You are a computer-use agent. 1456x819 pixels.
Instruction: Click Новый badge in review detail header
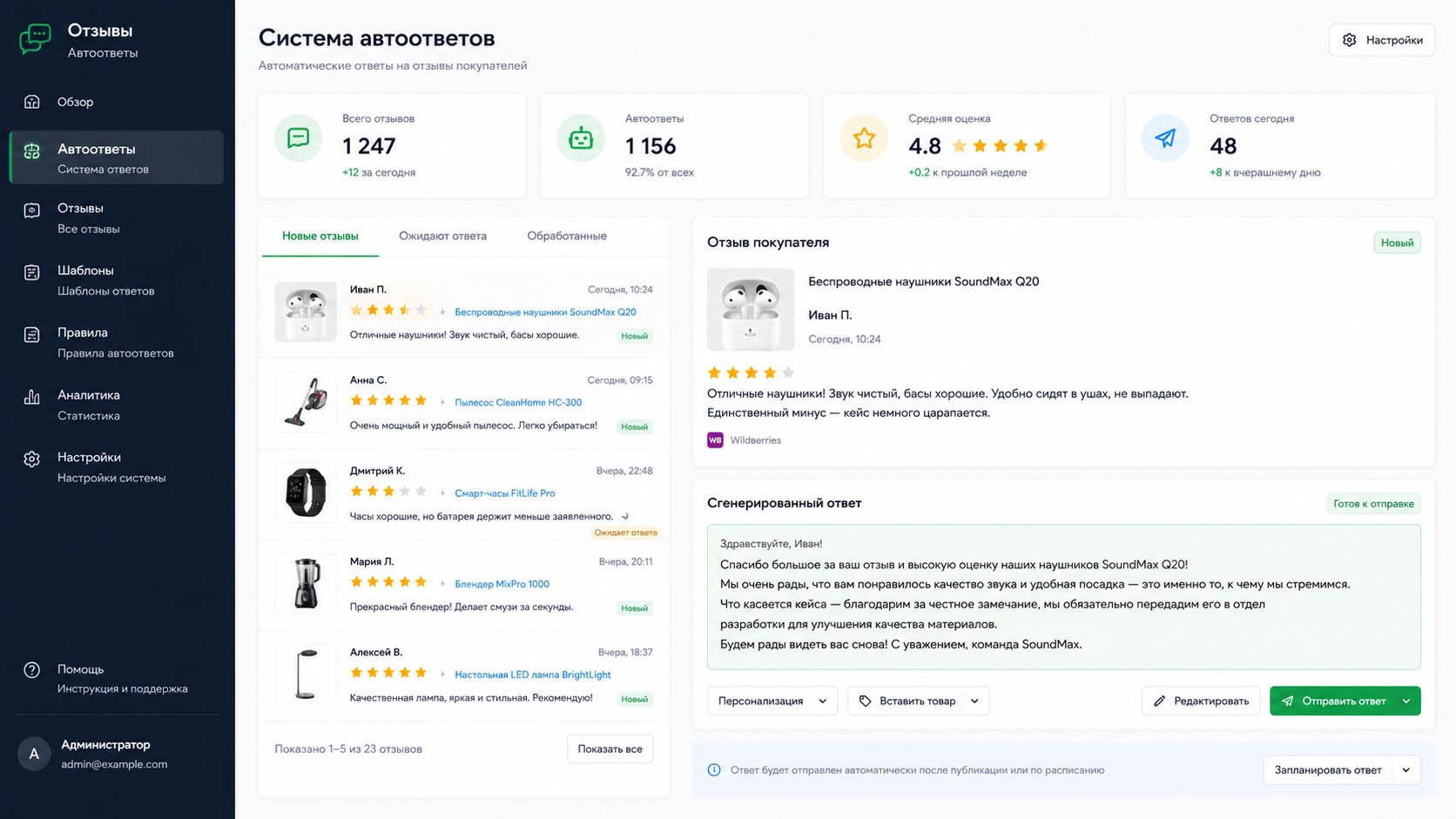[x=1397, y=243]
